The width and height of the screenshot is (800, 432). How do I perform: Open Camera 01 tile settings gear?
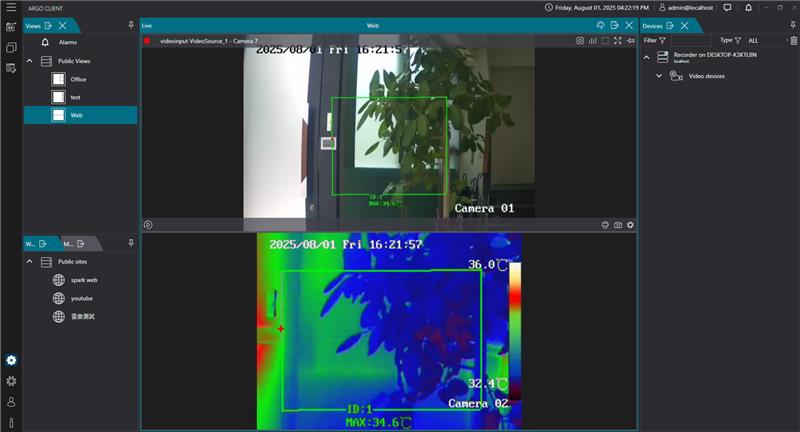coord(630,225)
